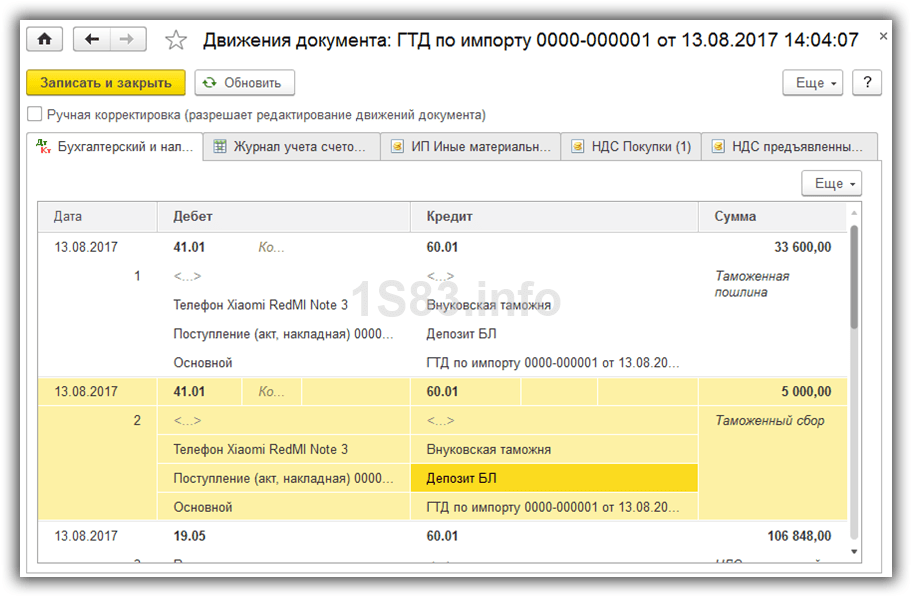The image size is (912, 597).
Task: Click Депозит БЛ in first entry
Action: [461, 334]
